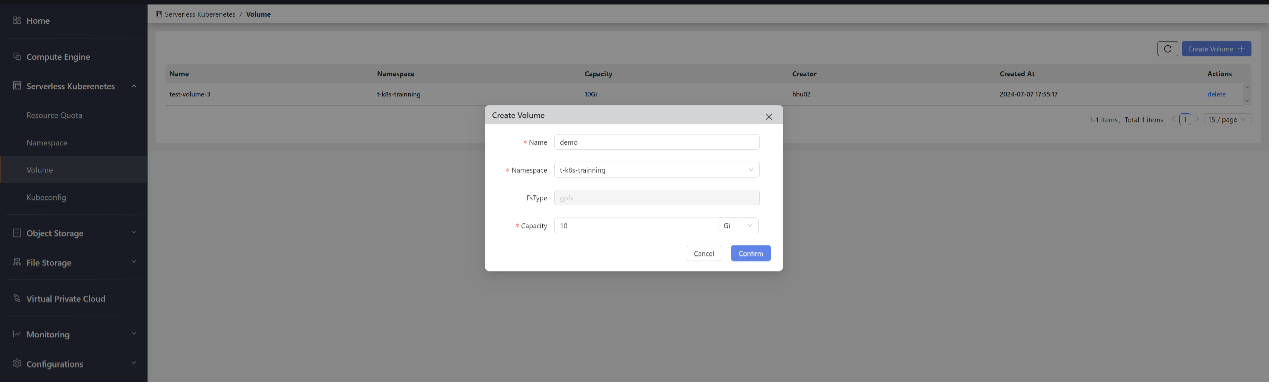Click the Object Storage sidebar icon
The width and height of the screenshot is (1274, 385).
click(x=17, y=233)
